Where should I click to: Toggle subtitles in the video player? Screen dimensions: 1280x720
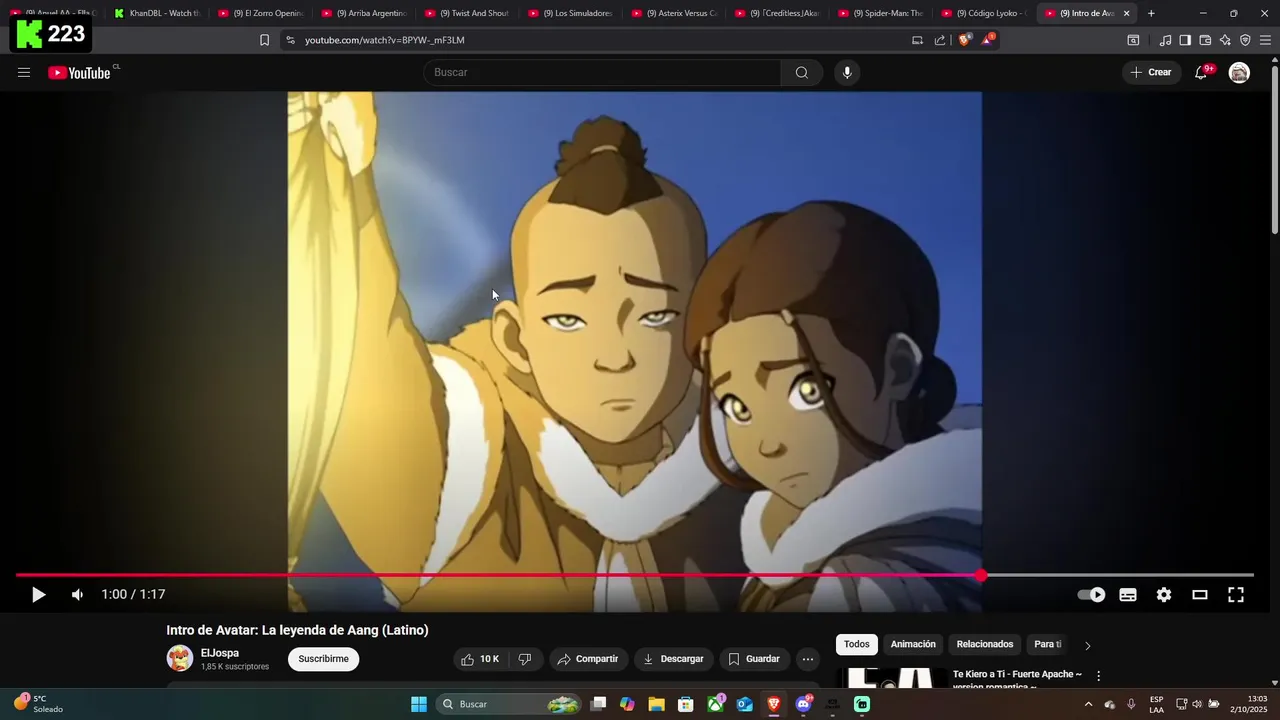pyautogui.click(x=1128, y=594)
